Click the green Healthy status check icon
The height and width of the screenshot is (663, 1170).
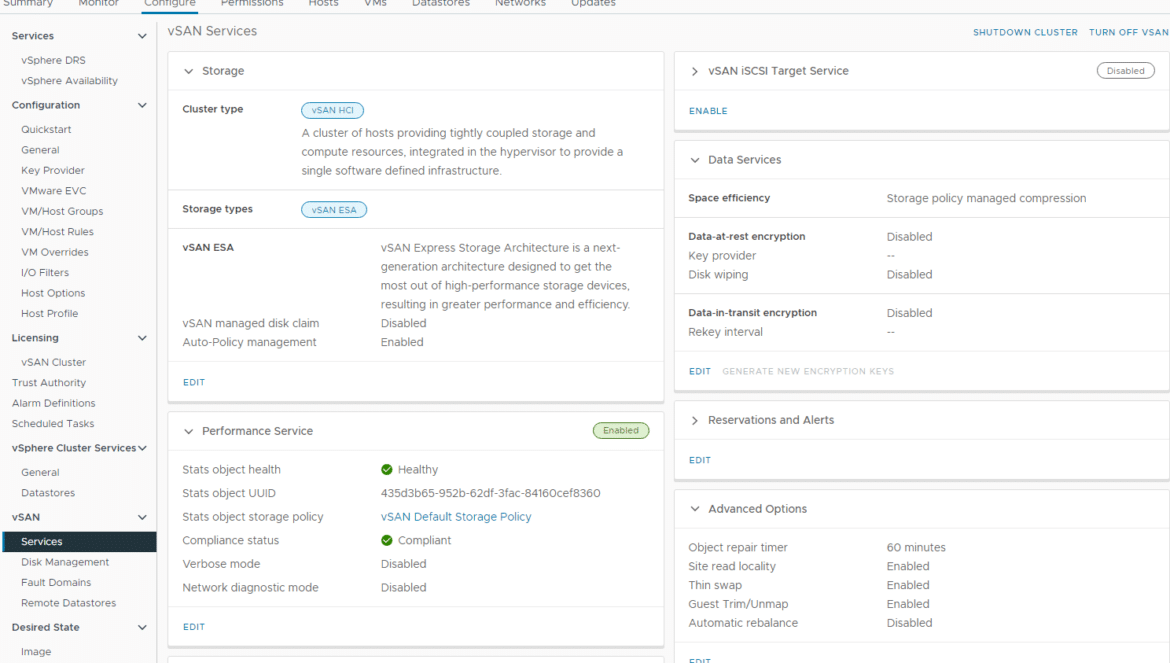(387, 469)
